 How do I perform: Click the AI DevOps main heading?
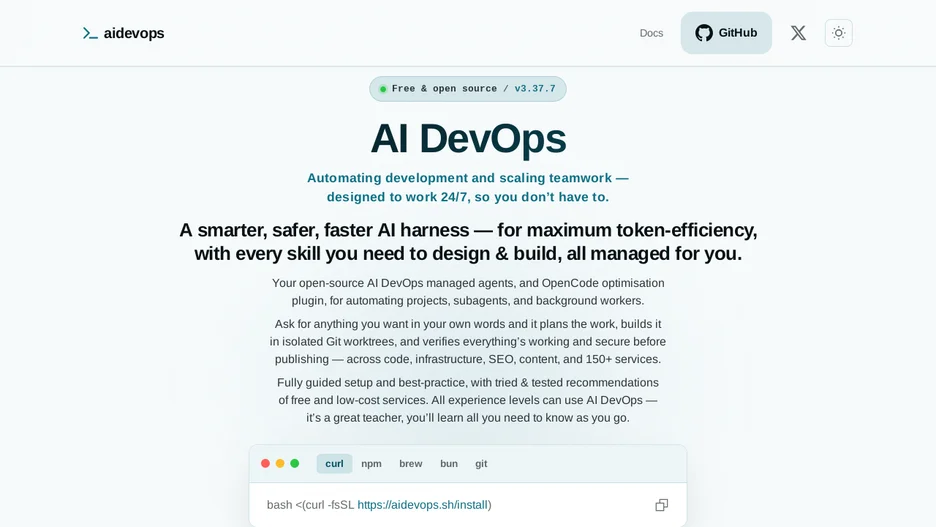point(468,138)
